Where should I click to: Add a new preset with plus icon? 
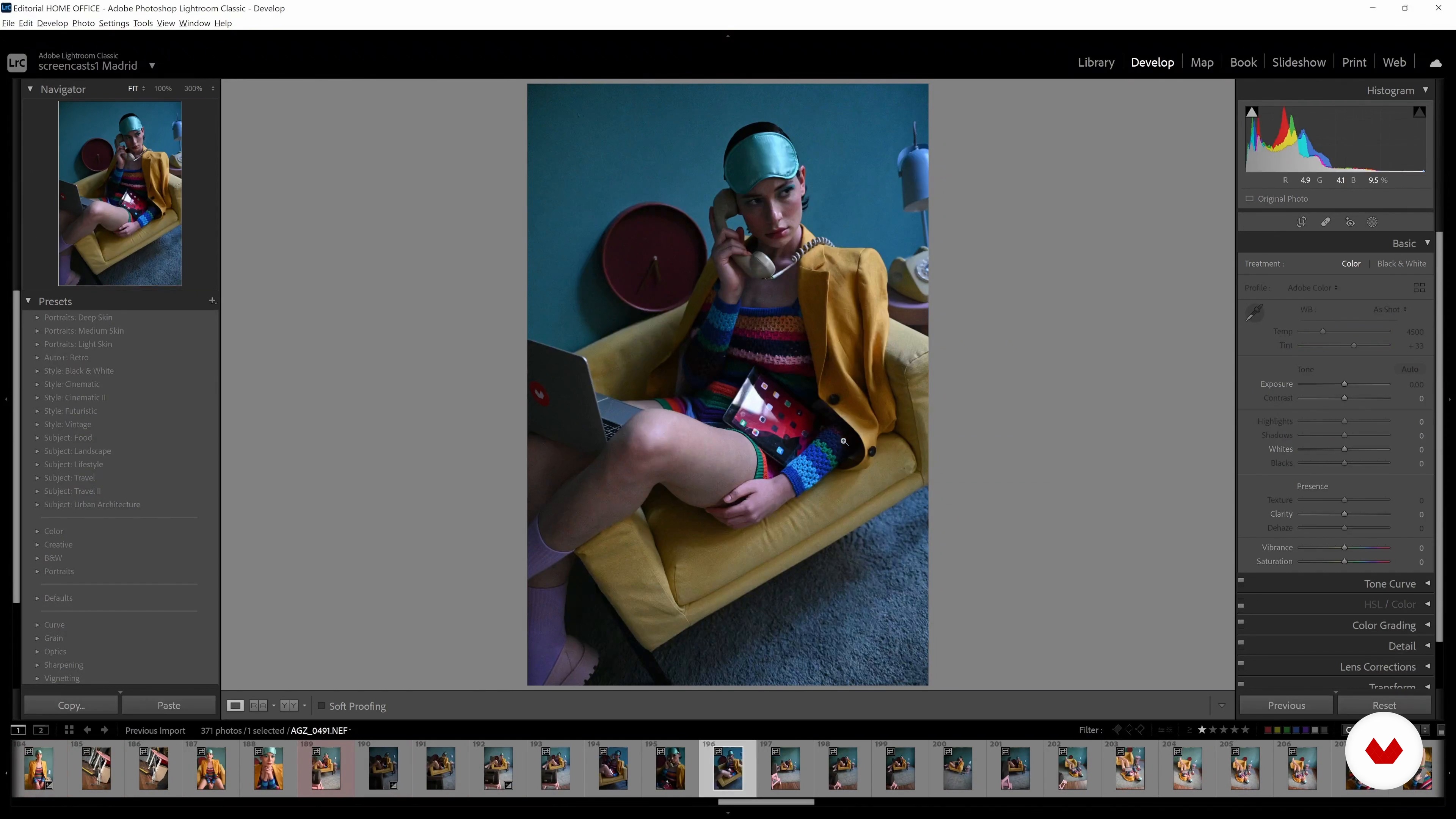pyautogui.click(x=212, y=301)
